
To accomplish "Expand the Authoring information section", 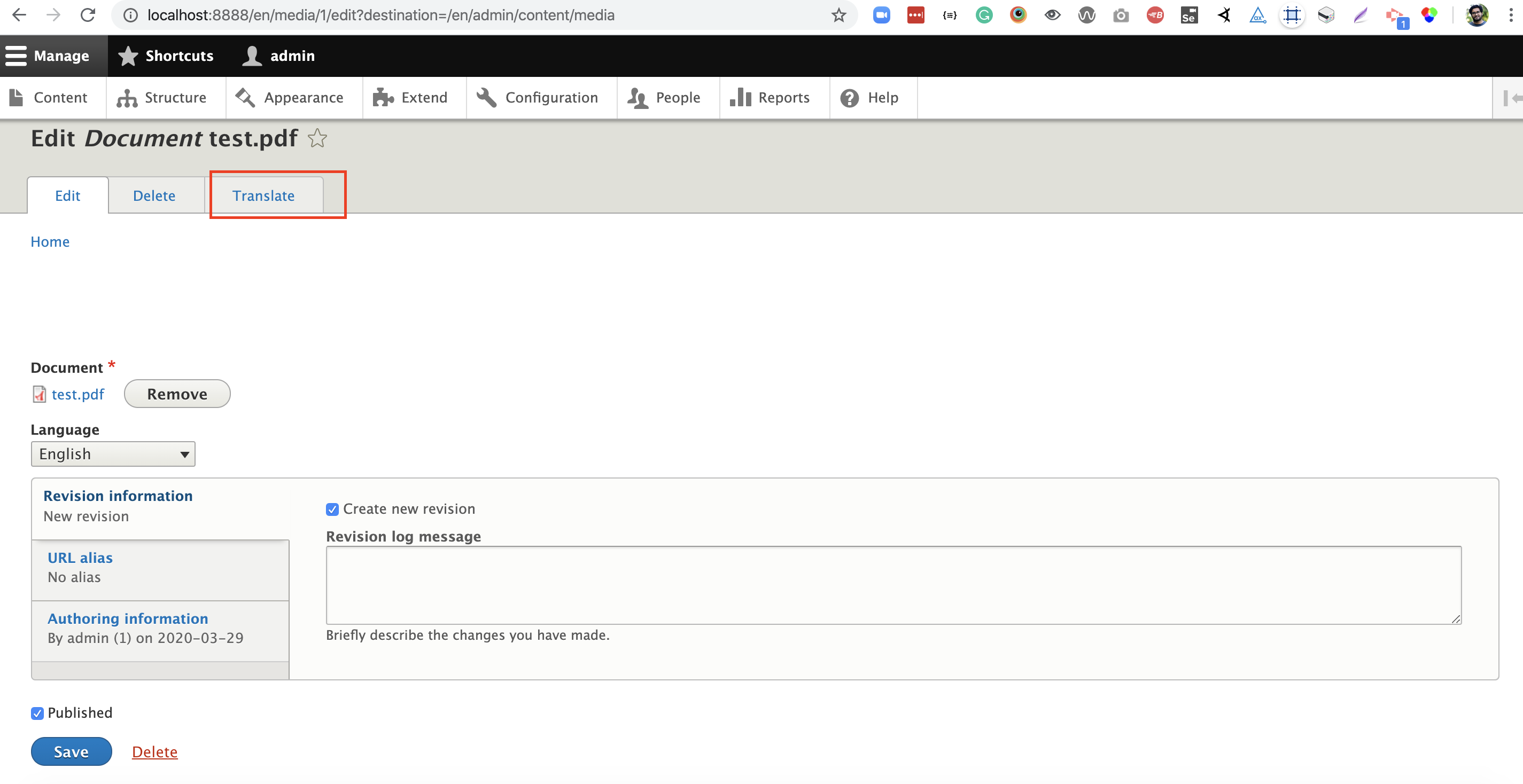I will 128,618.
